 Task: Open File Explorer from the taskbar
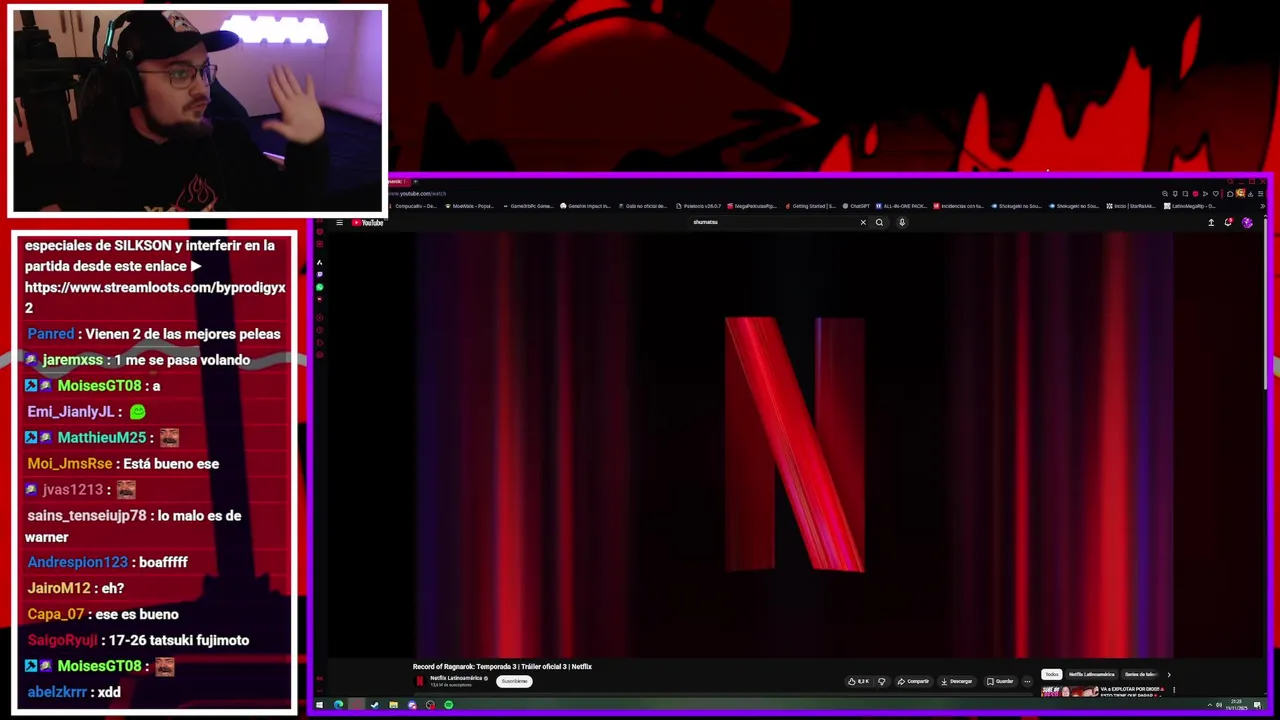(x=393, y=705)
